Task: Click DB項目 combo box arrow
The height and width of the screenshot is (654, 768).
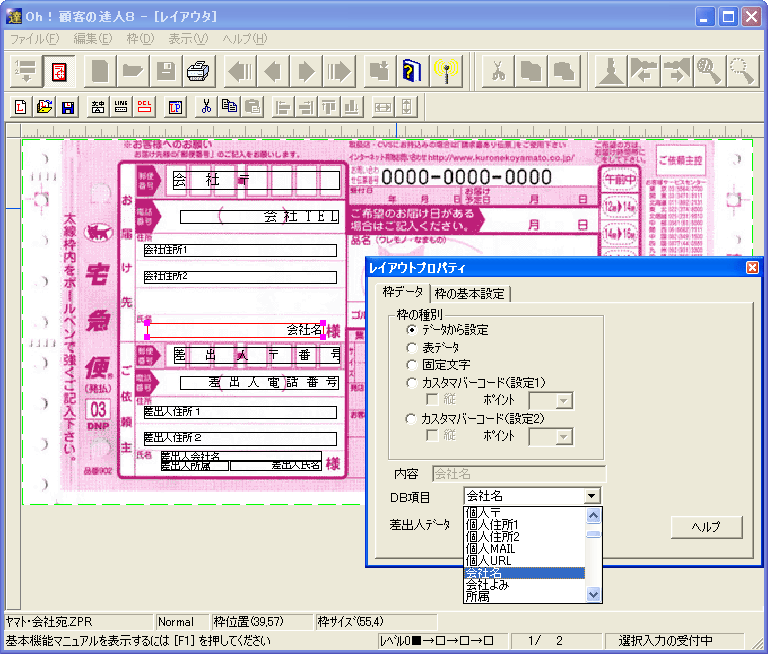Action: pos(592,496)
